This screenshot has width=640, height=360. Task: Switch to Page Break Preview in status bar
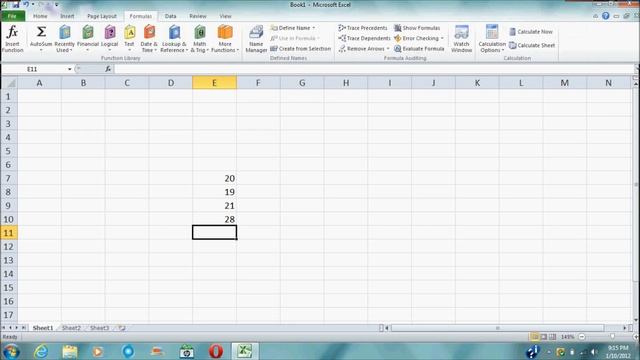(553, 337)
